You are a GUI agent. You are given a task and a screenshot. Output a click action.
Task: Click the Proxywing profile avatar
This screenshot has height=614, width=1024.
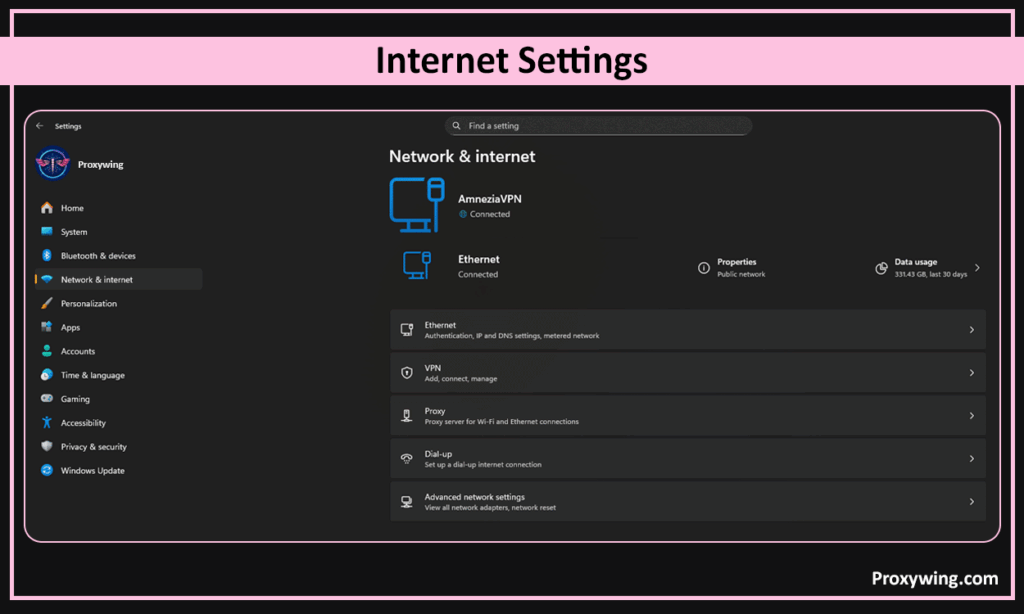[x=52, y=164]
